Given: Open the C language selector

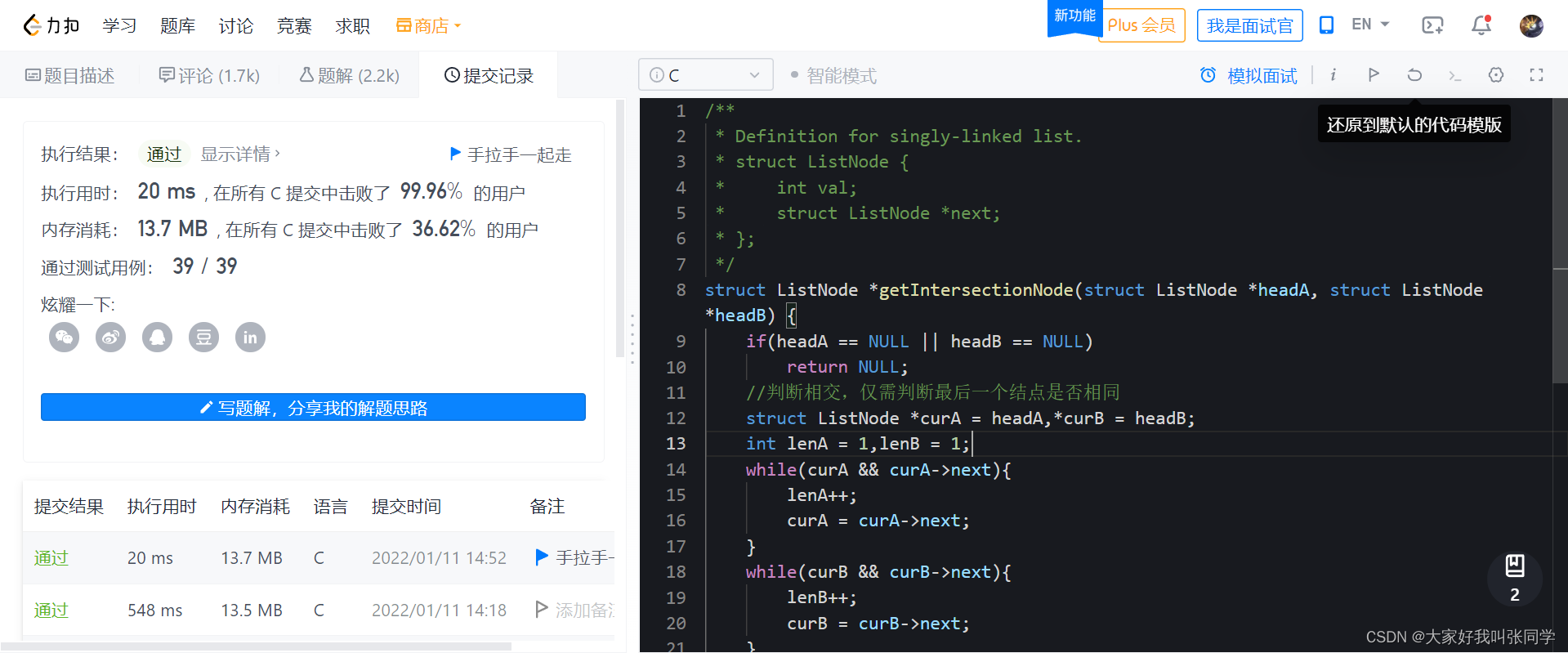Looking at the screenshot, I should tap(705, 75).
